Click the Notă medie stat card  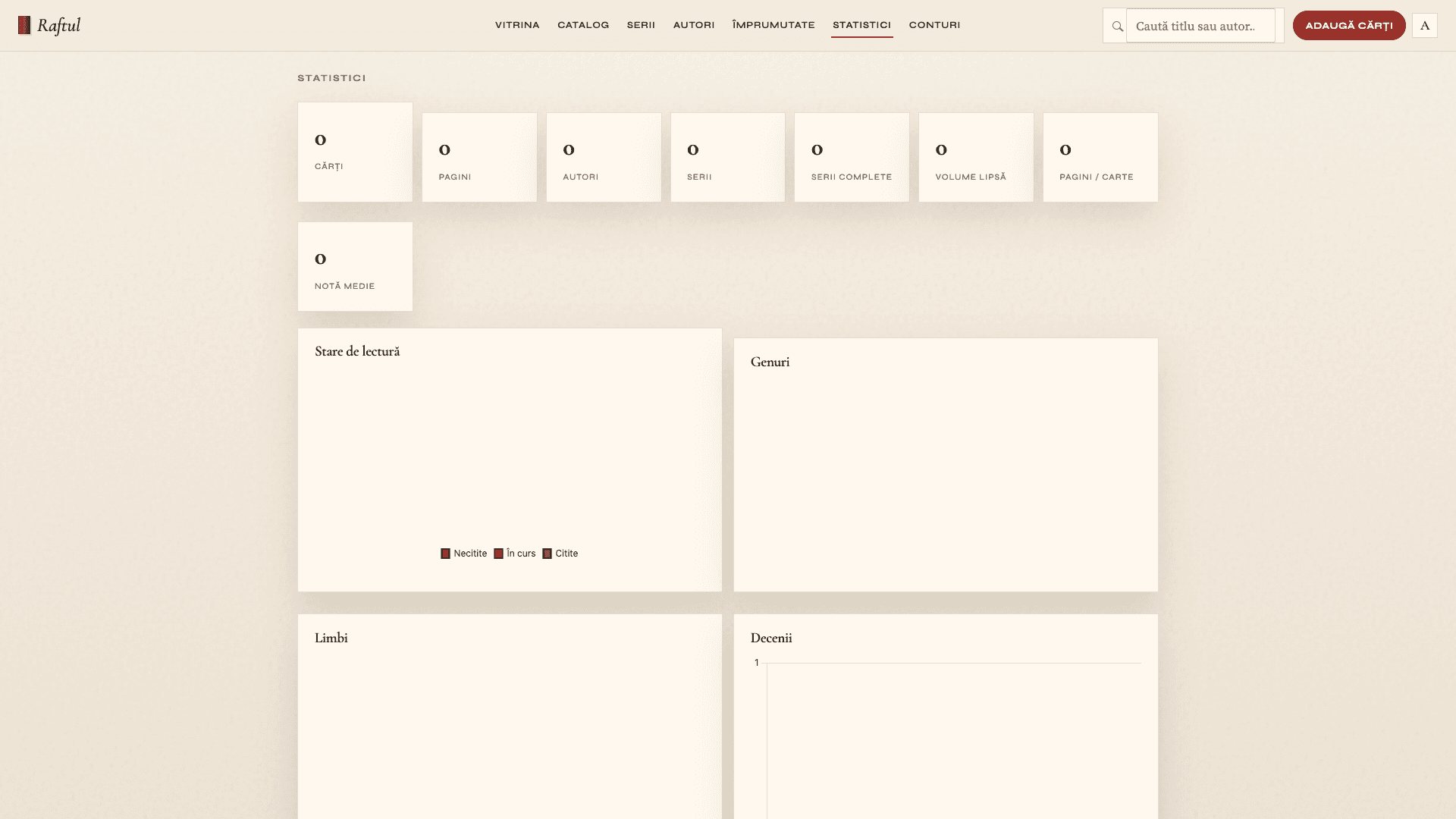[355, 266]
